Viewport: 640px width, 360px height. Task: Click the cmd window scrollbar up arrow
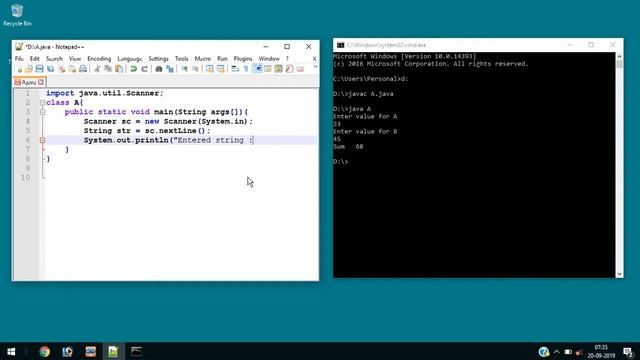619,56
